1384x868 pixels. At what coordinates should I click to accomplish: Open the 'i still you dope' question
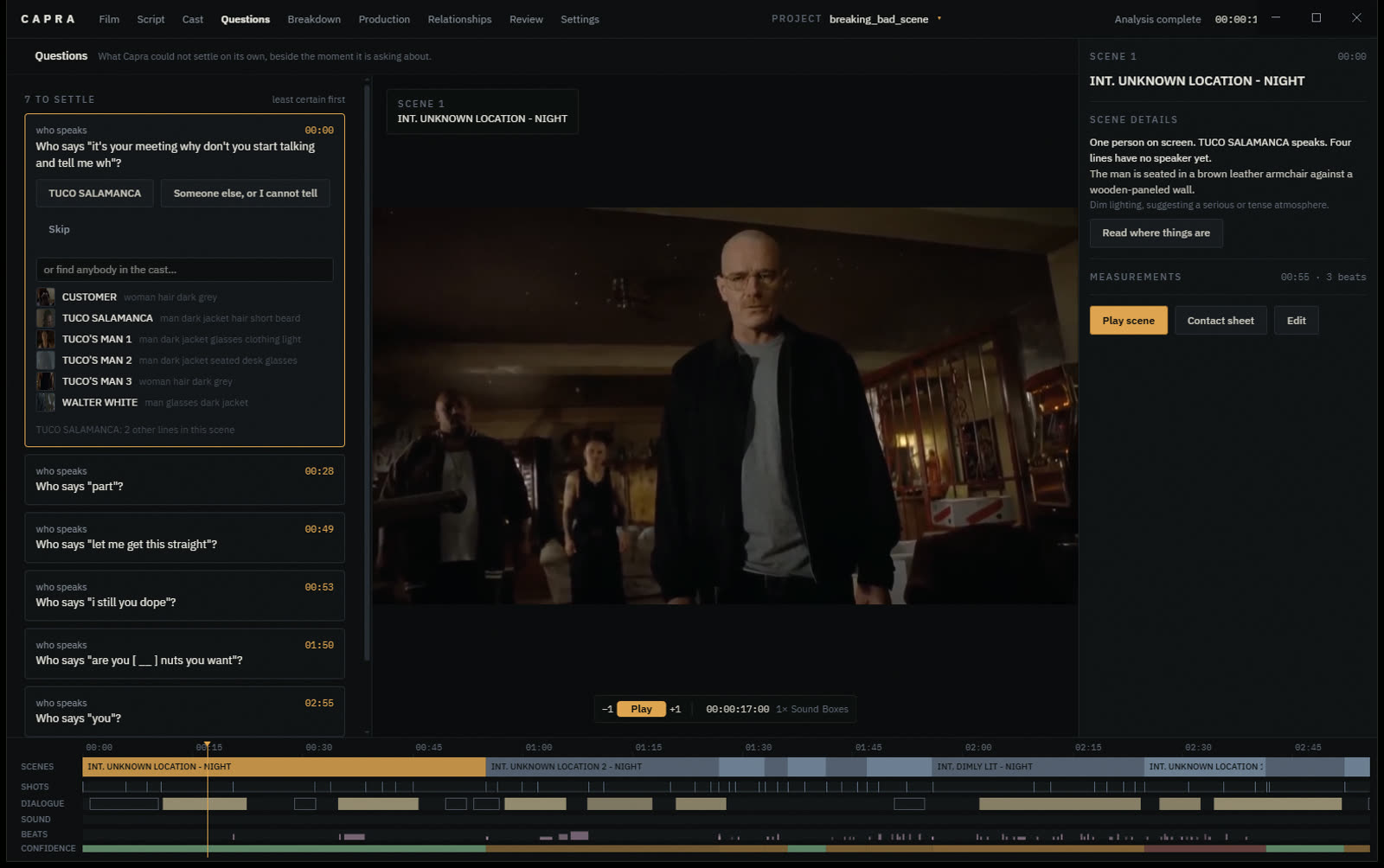[184, 596]
